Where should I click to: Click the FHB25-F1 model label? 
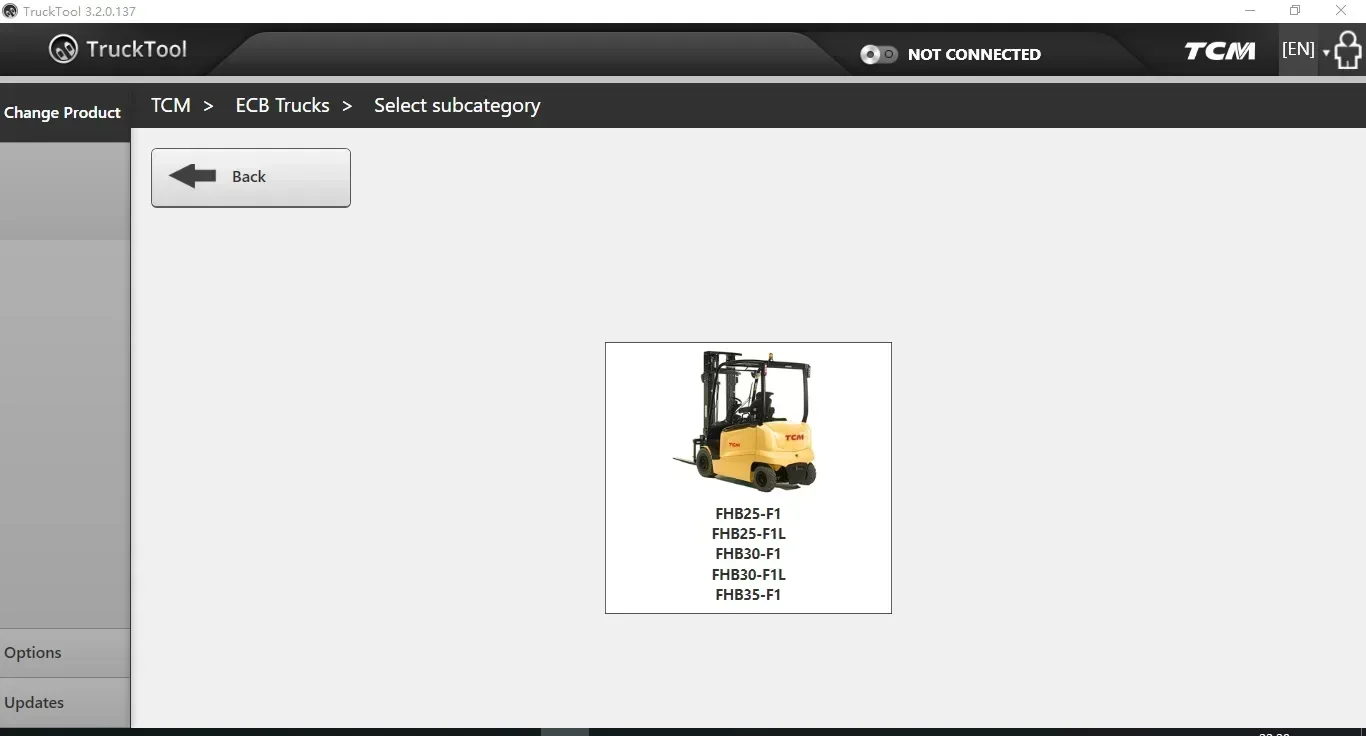[x=748, y=514]
